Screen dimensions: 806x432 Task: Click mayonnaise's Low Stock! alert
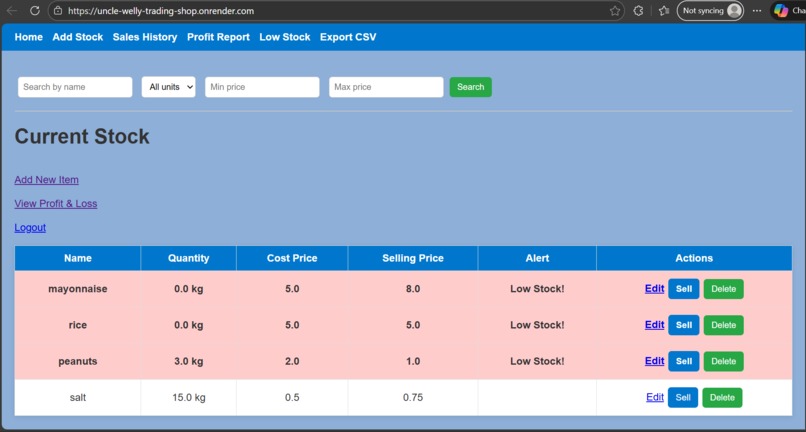point(537,289)
